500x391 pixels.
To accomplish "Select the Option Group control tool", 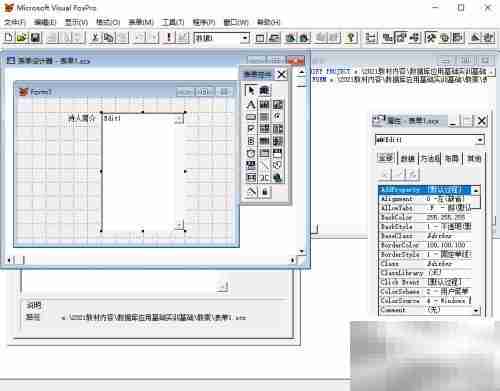I will coord(277,117).
